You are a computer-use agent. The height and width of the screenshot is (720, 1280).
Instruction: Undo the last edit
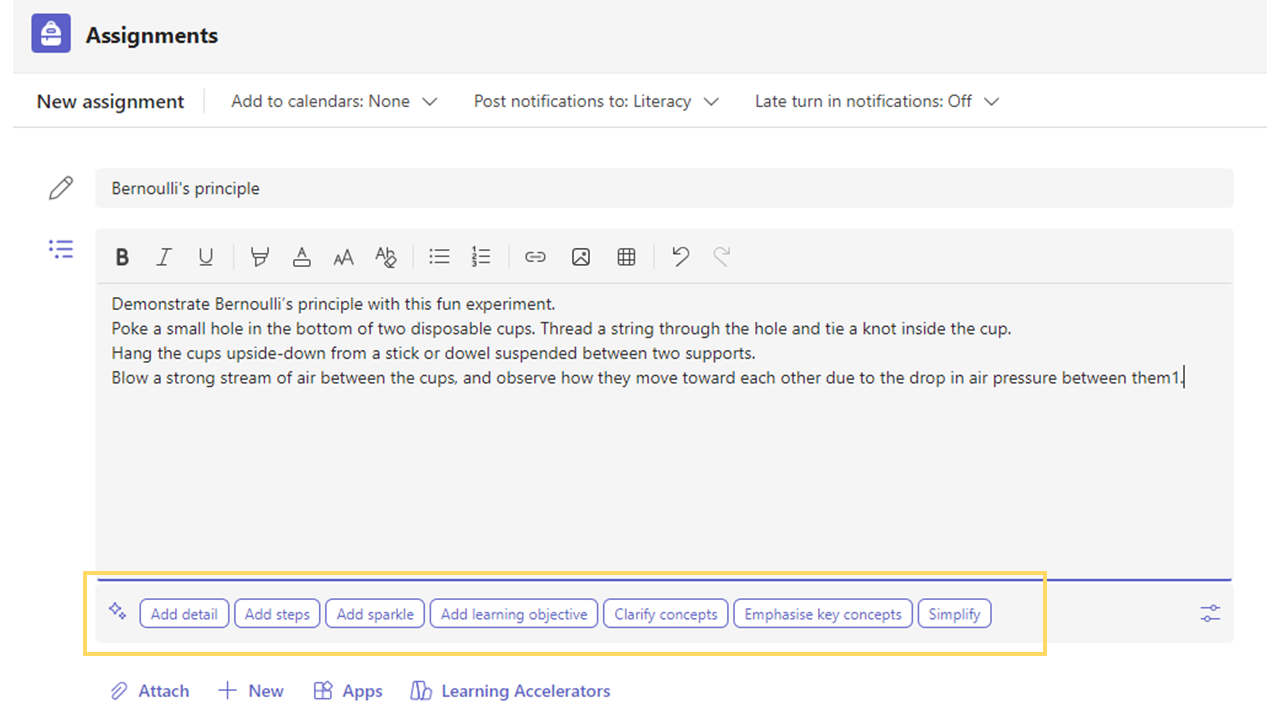coord(681,257)
